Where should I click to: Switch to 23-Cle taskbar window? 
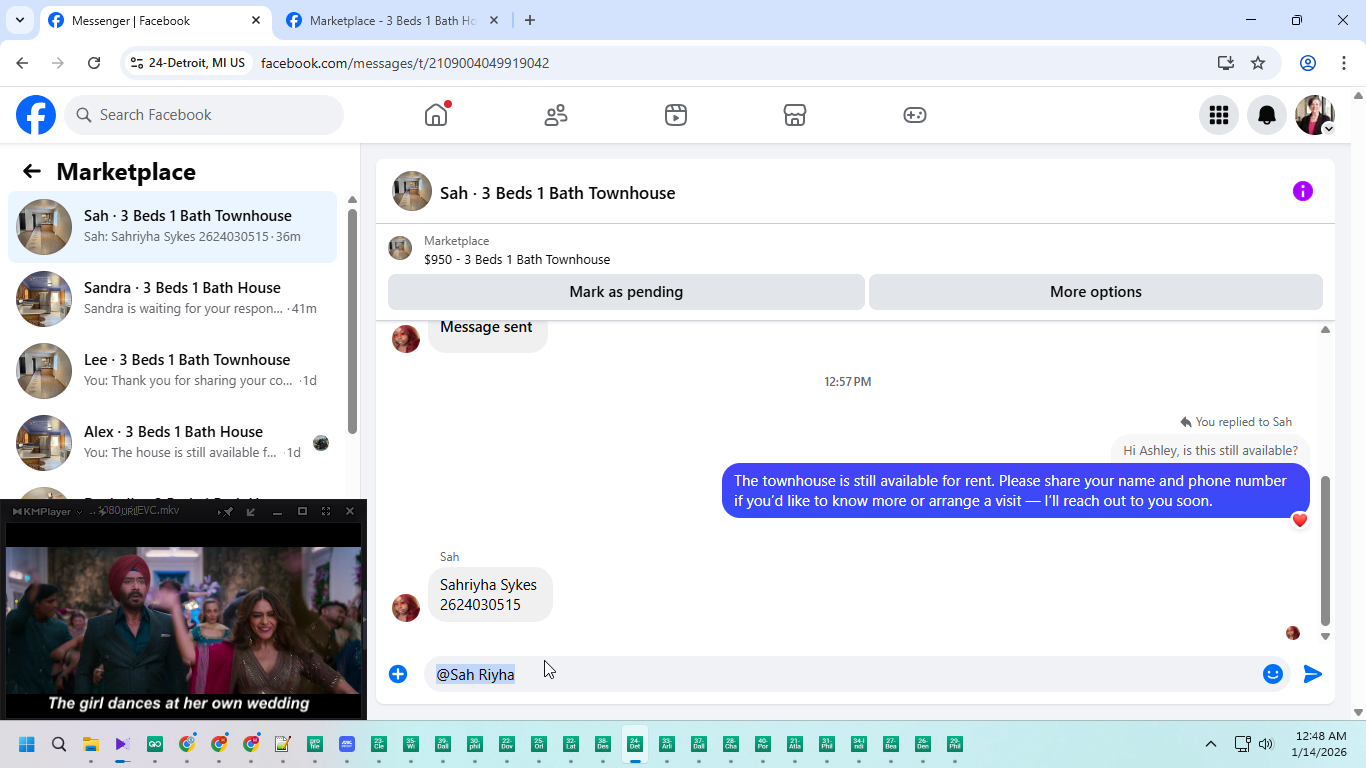[x=379, y=744]
